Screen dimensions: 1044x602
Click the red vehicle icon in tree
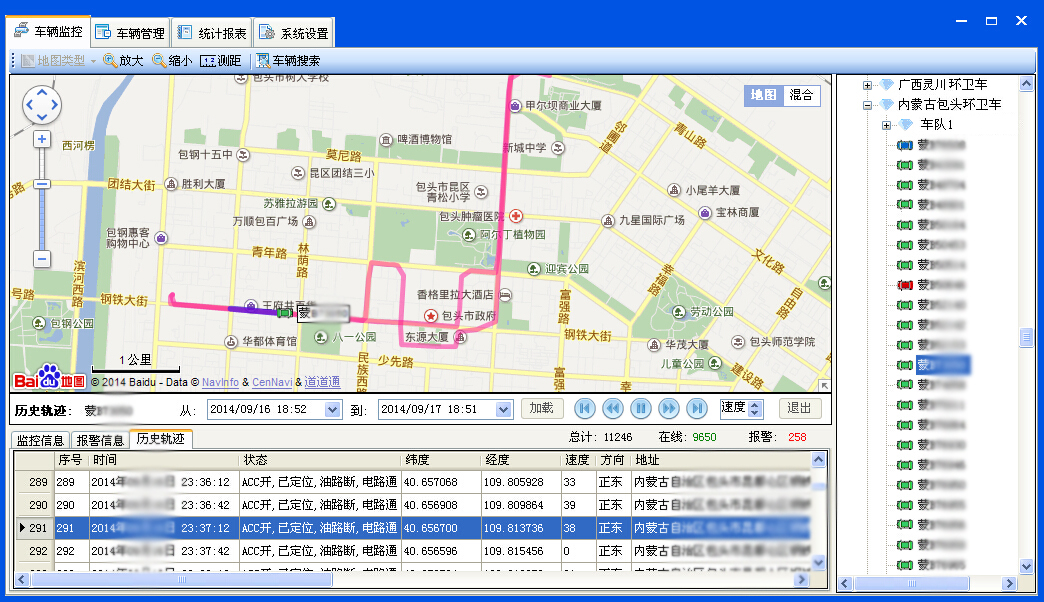point(905,285)
